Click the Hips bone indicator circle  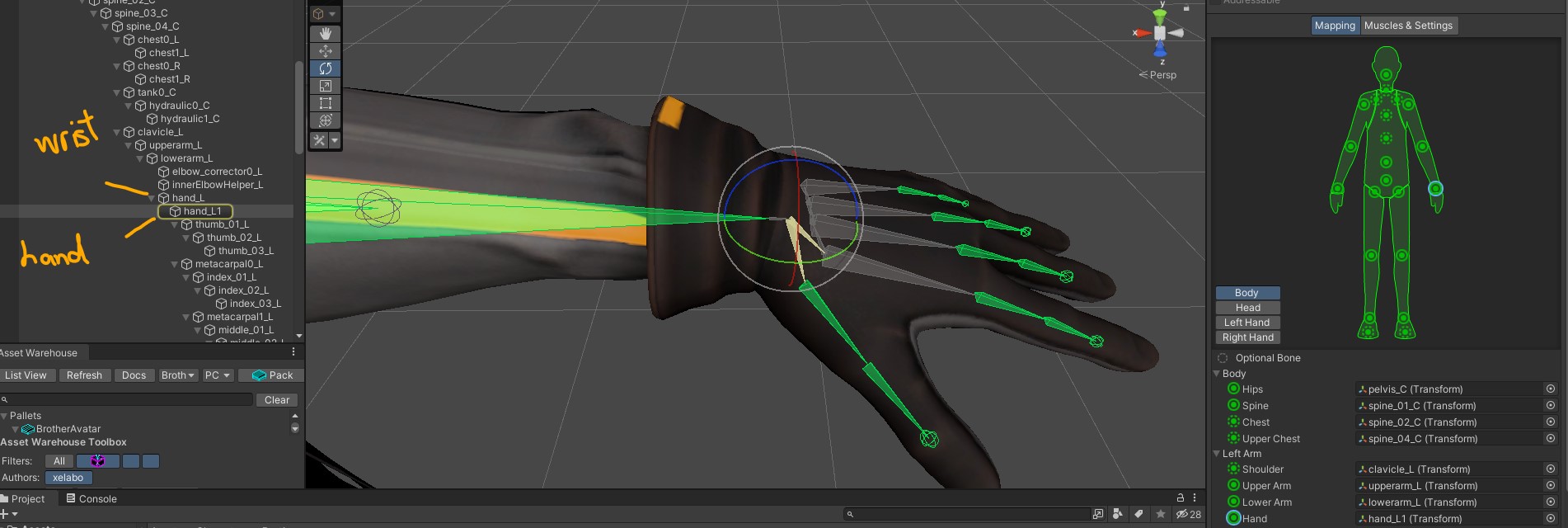point(1233,389)
